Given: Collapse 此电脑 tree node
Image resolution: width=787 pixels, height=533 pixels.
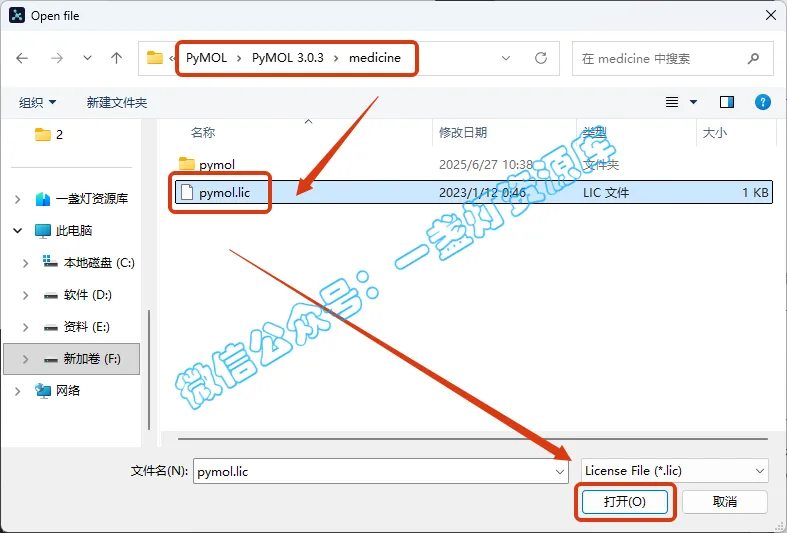Looking at the screenshot, I should 18,231.
